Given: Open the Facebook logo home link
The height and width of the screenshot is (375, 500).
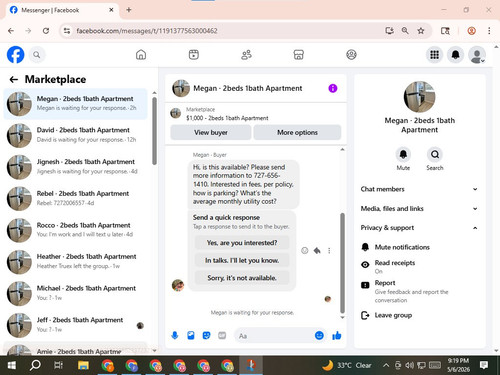Looking at the screenshot, I should pos(15,55).
